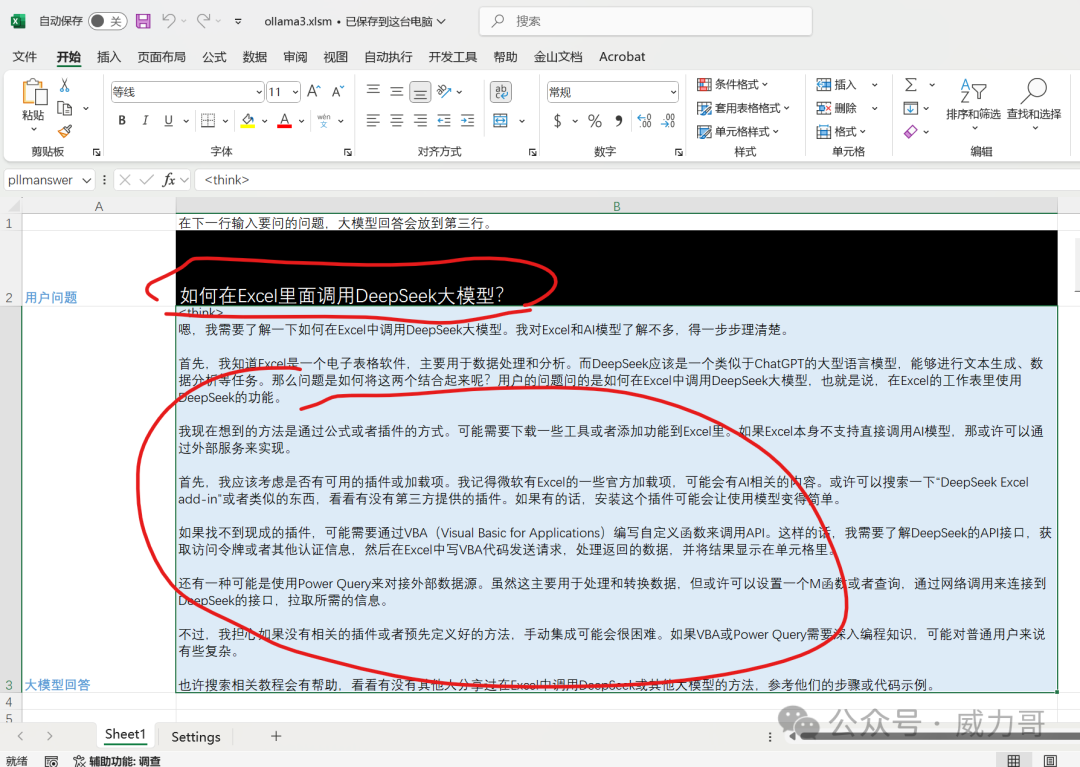Click the insert function fx icon

click(170, 180)
